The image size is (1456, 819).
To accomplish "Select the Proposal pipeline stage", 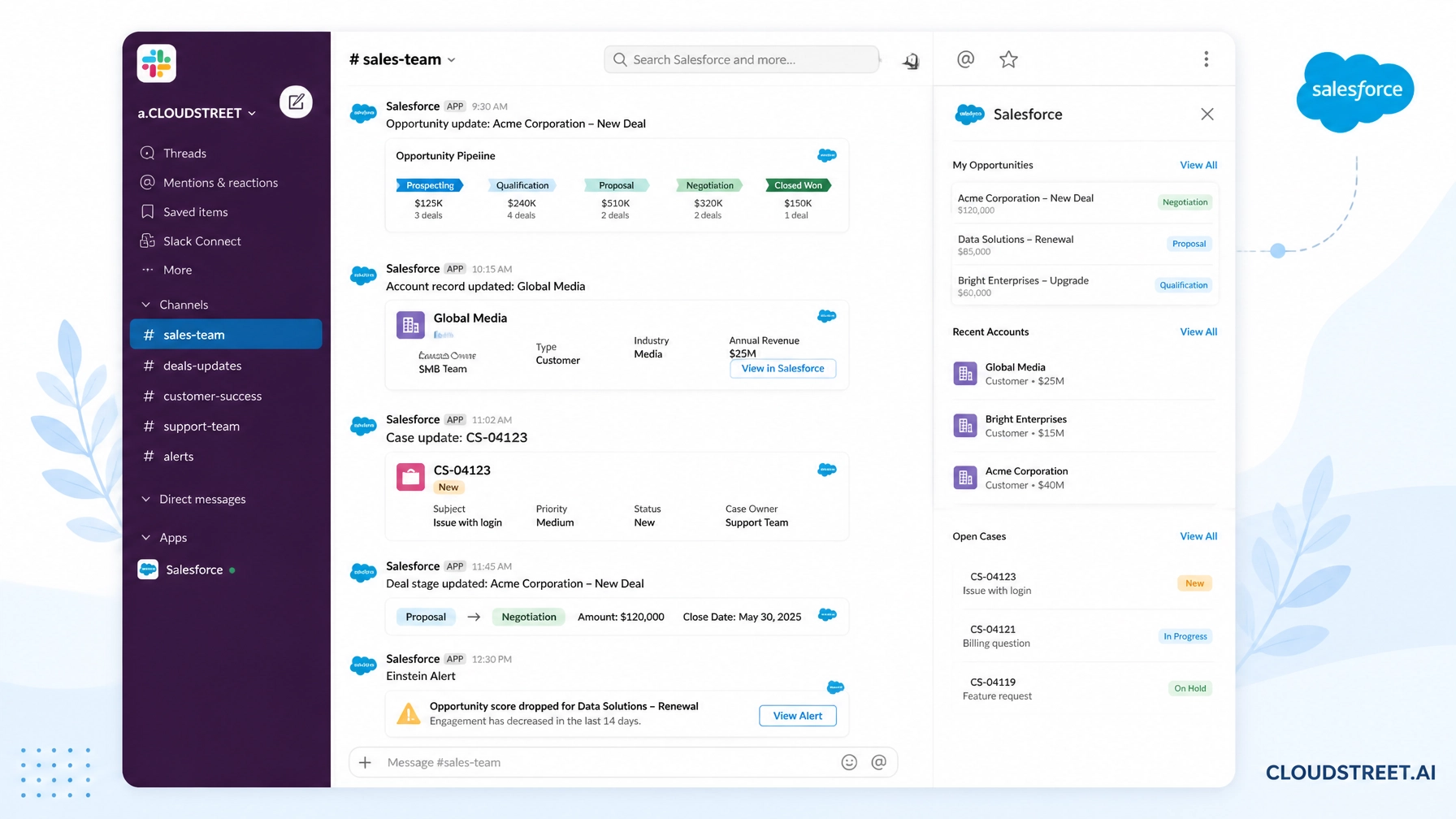I will pyautogui.click(x=616, y=185).
